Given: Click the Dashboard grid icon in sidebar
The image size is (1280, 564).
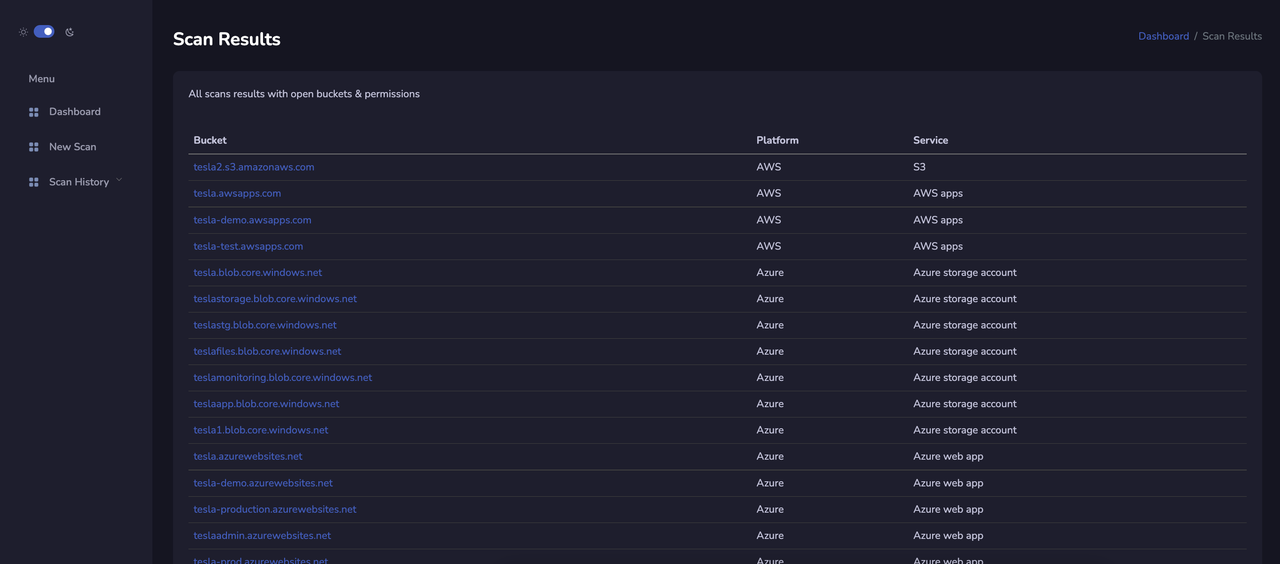Looking at the screenshot, I should [34, 112].
